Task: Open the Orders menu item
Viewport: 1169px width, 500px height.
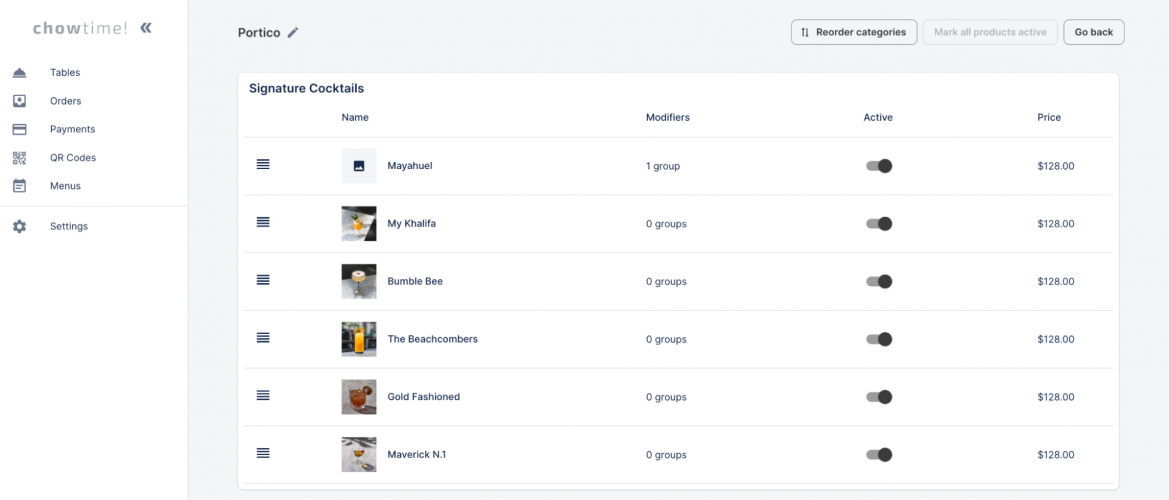Action: [x=65, y=101]
